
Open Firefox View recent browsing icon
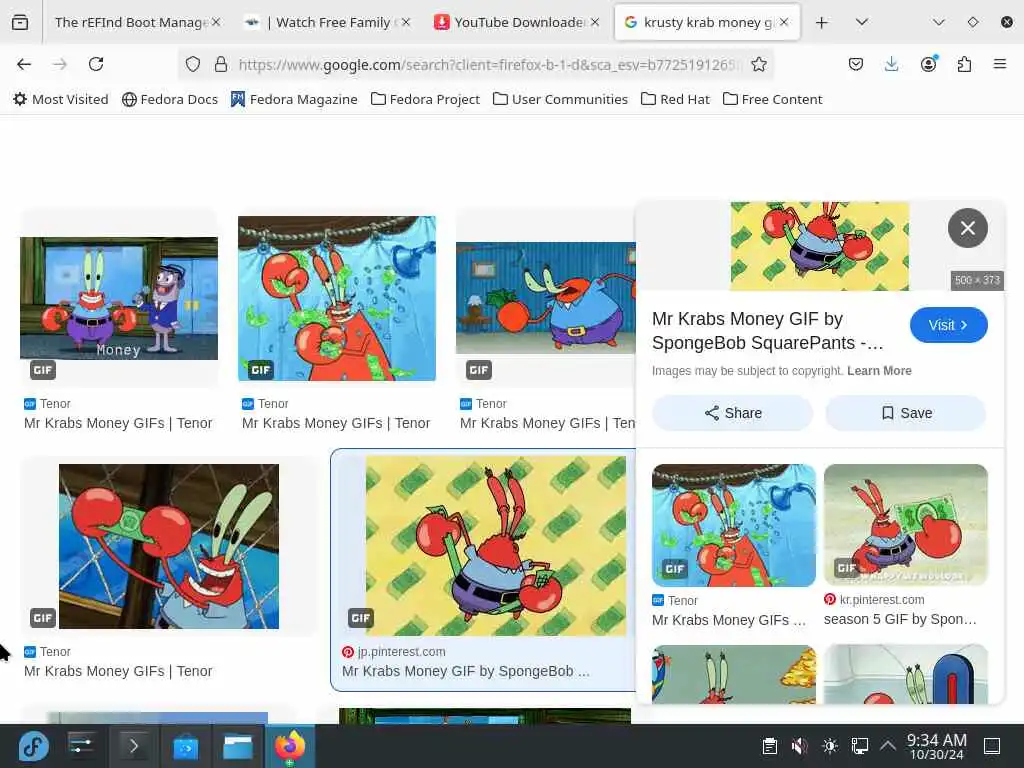coord(20,22)
